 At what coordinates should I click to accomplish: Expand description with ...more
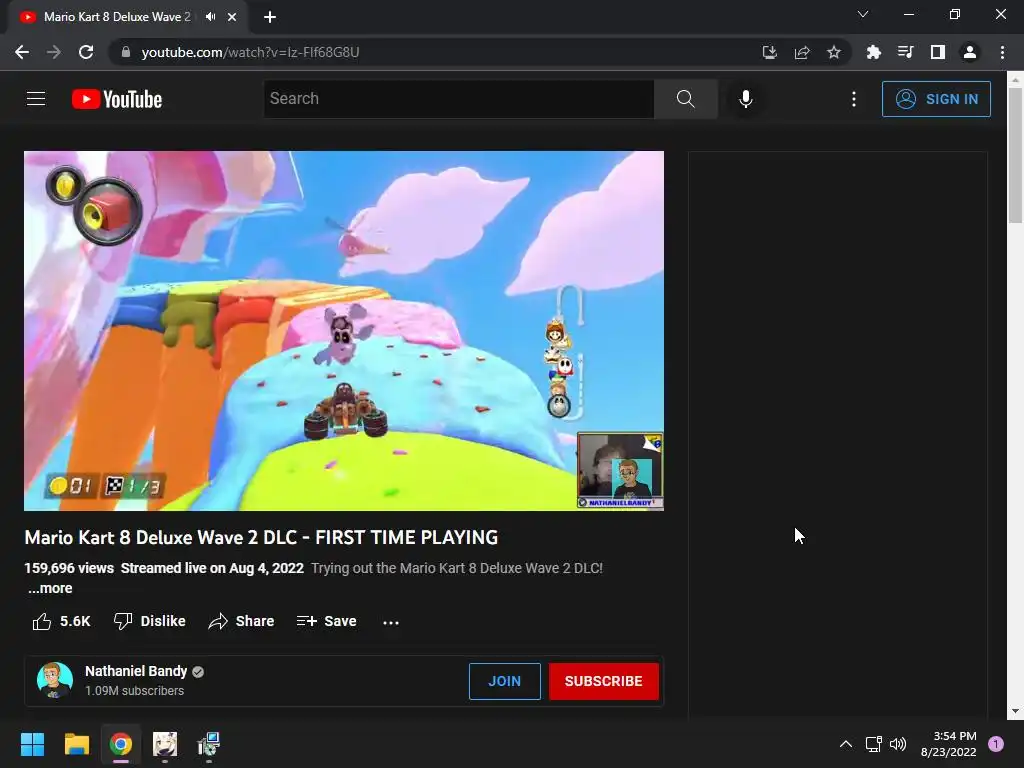50,588
